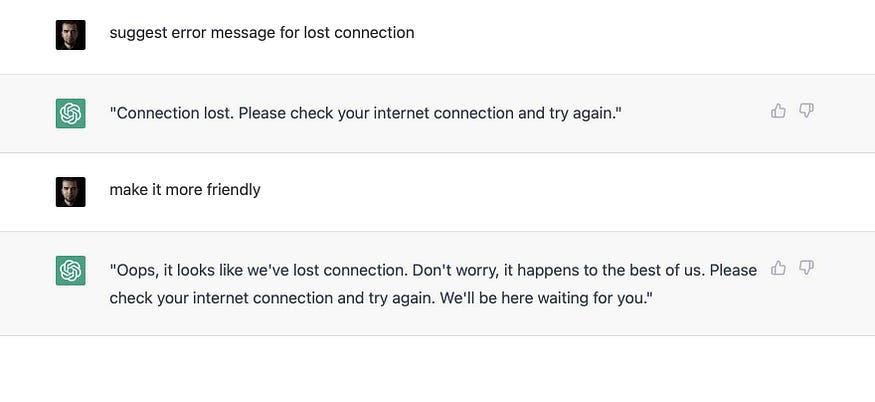Dislike the "Connection lost" reply with thumbs down

(x=806, y=111)
